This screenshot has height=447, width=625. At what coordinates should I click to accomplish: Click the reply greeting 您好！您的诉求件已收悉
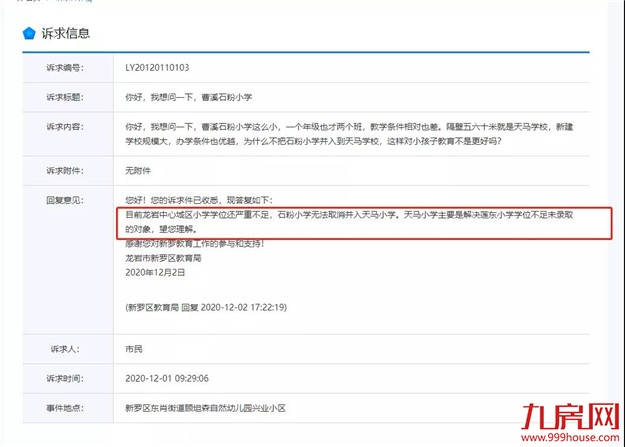point(199,200)
